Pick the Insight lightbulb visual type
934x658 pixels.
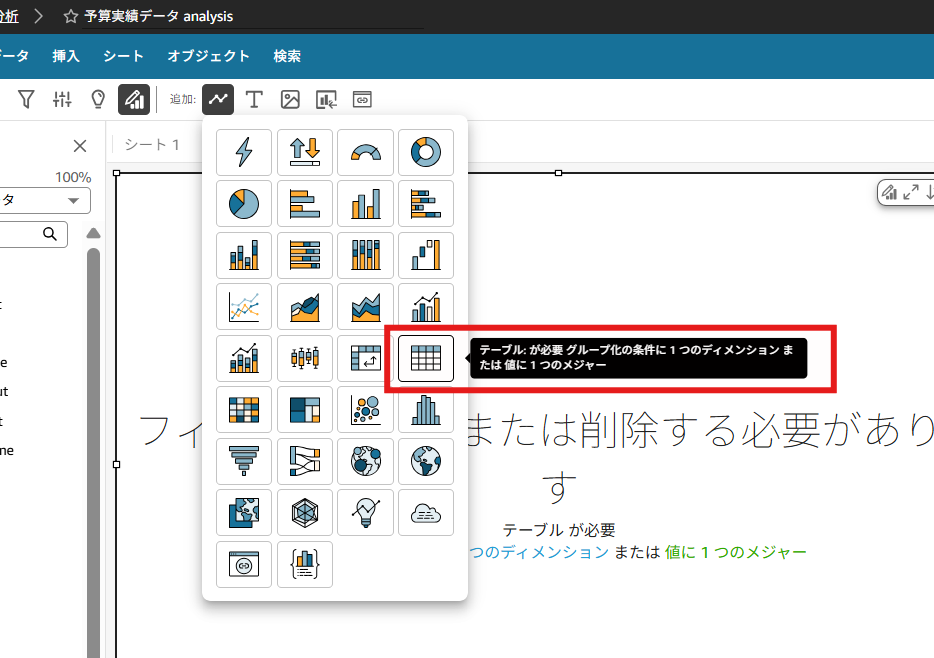365,513
